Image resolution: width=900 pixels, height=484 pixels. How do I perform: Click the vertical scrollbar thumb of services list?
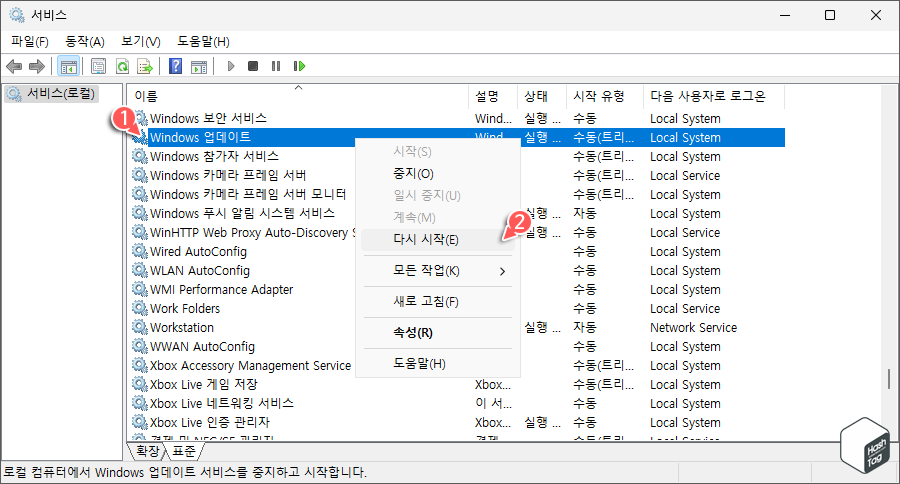[x=889, y=378]
